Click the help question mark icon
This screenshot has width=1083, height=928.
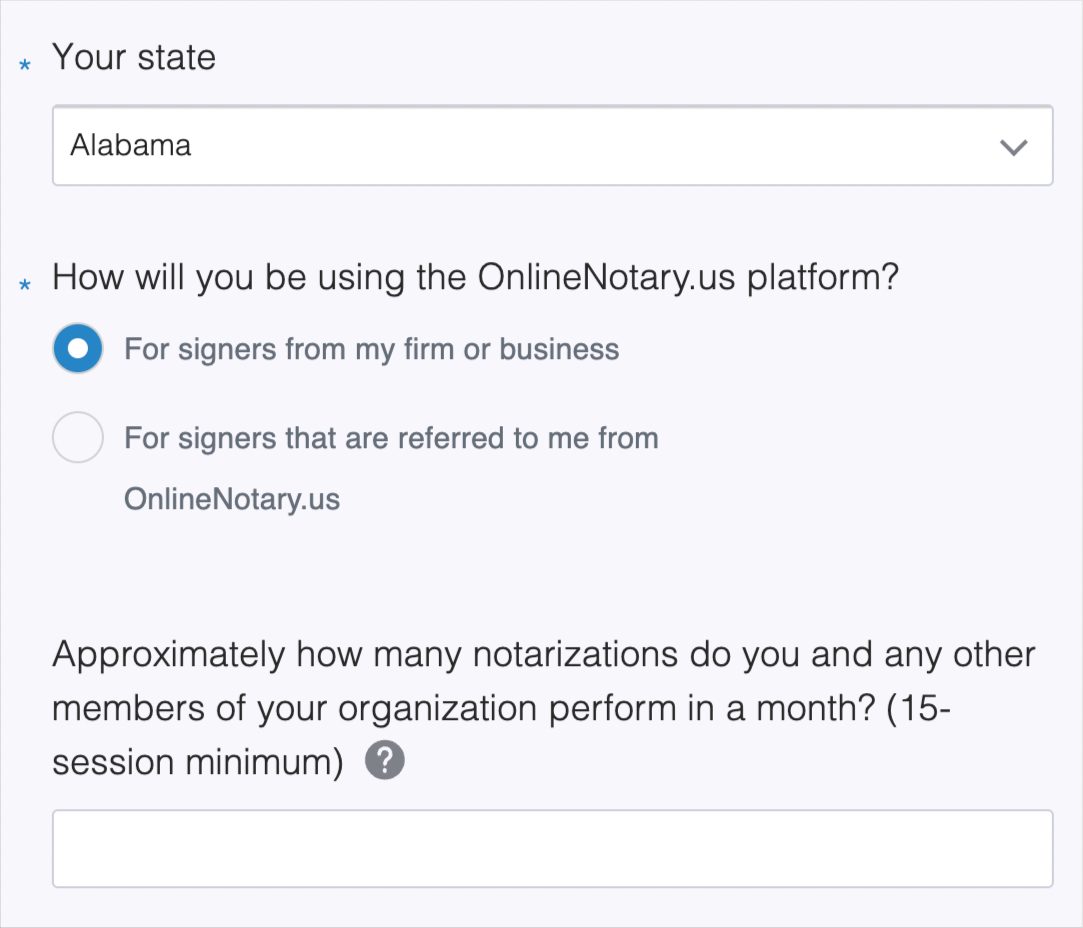(385, 762)
